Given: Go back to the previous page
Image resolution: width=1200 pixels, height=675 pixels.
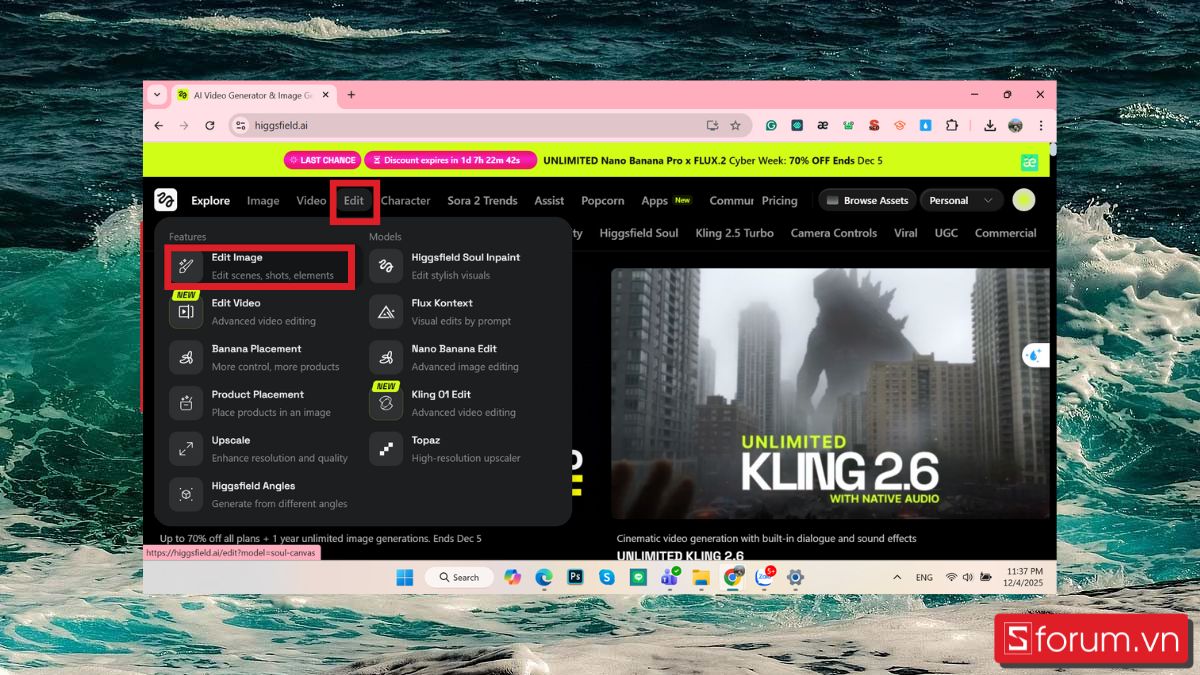Looking at the screenshot, I should 159,125.
